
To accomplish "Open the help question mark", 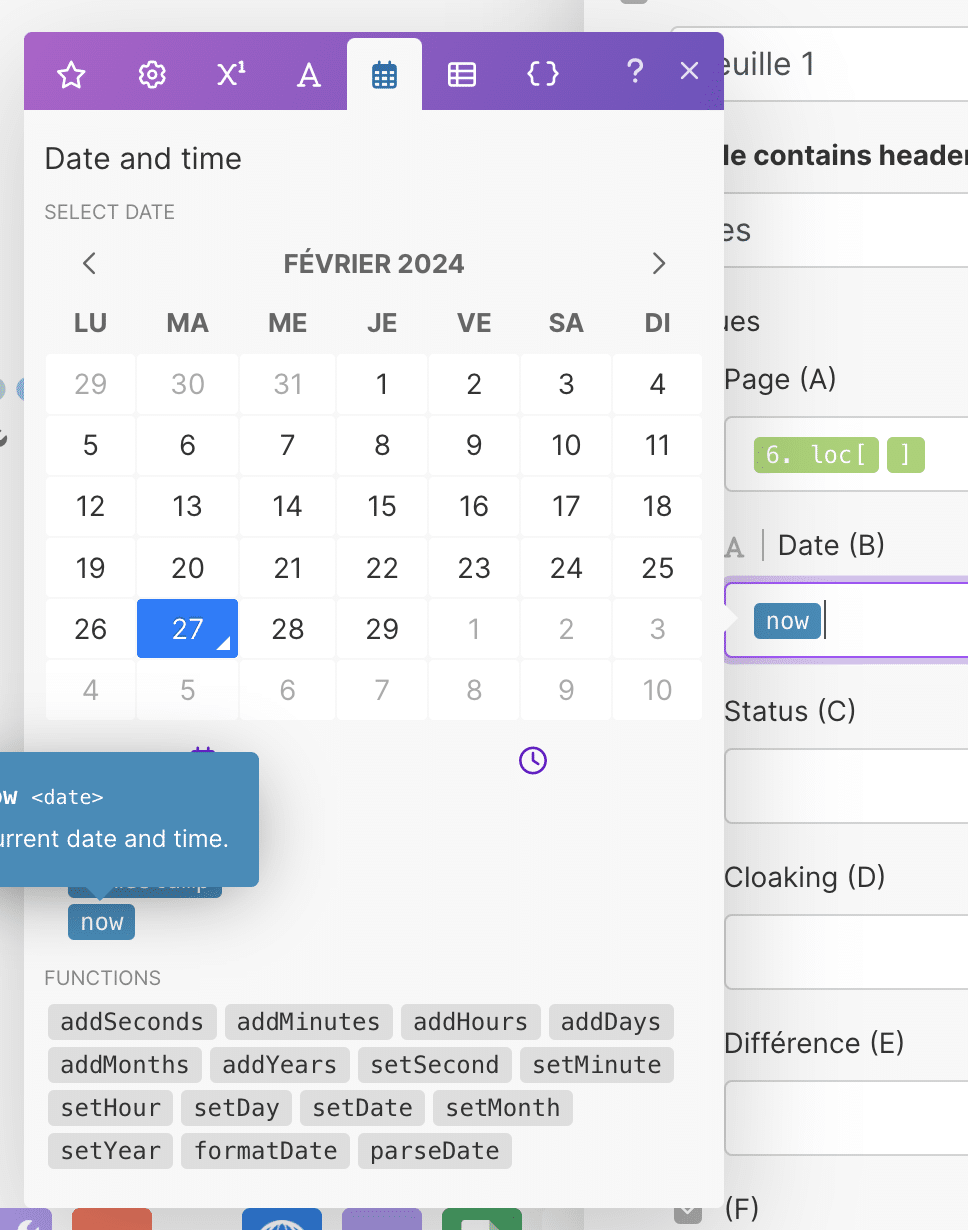I will 634,72.
